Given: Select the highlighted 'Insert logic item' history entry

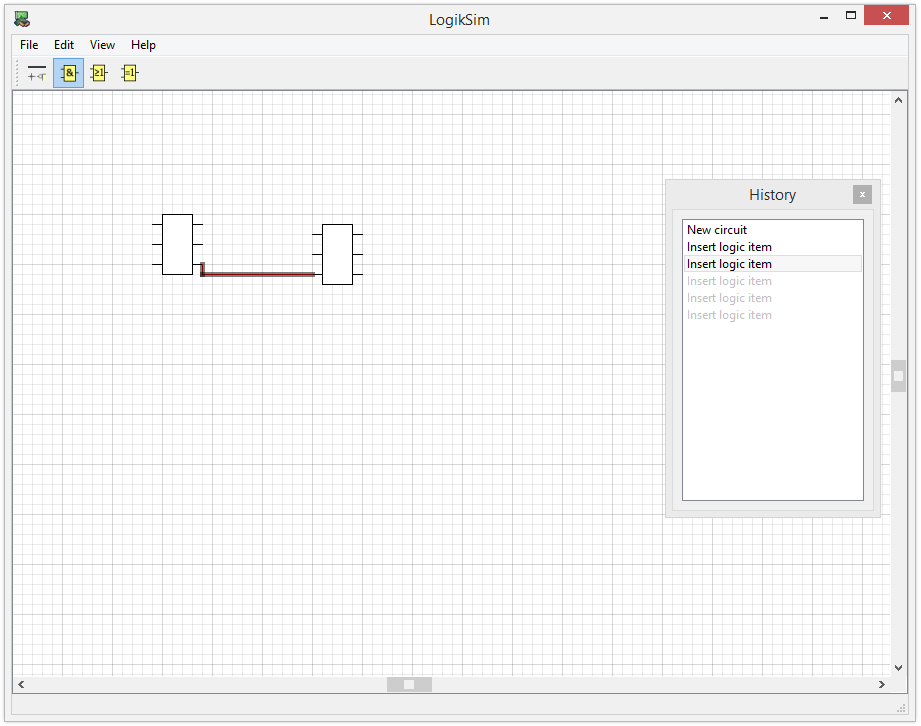Looking at the screenshot, I should pyautogui.click(x=729, y=264).
